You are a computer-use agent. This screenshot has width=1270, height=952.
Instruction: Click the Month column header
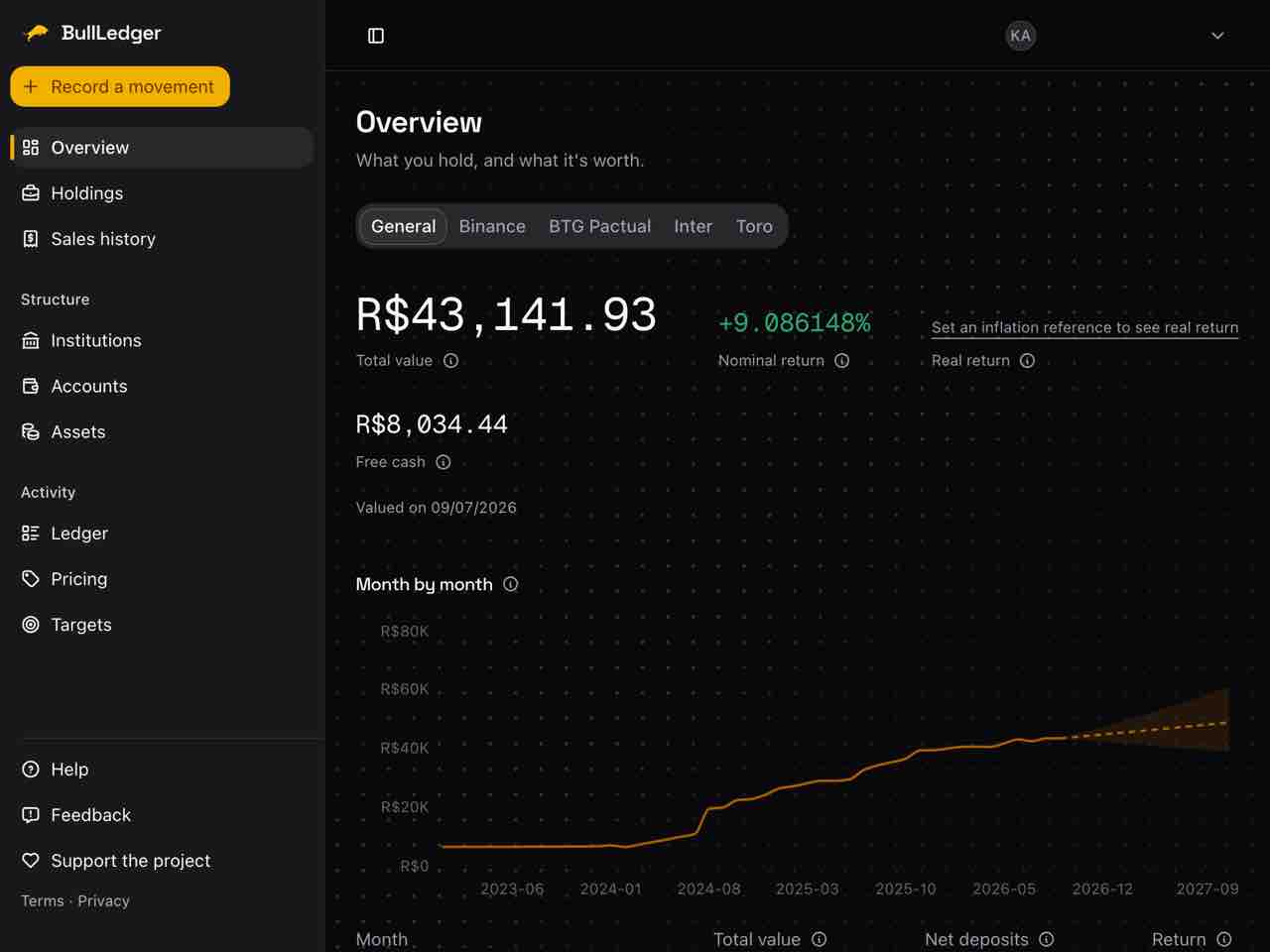pos(382,939)
